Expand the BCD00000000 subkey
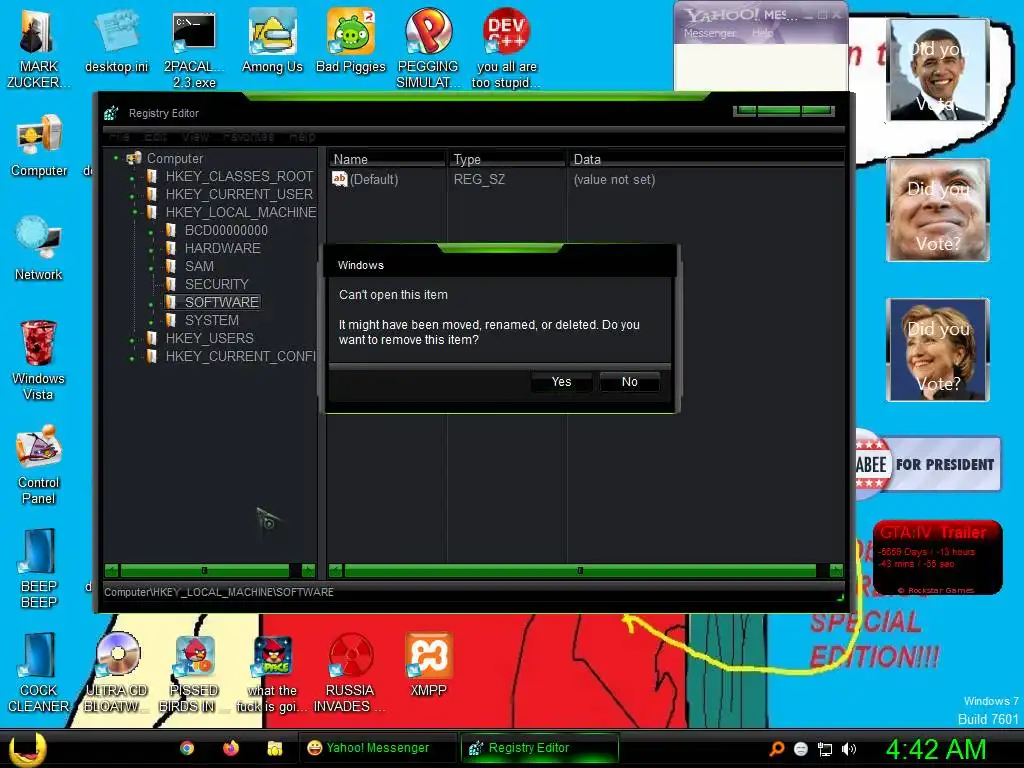The height and width of the screenshot is (768, 1024). coord(152,232)
